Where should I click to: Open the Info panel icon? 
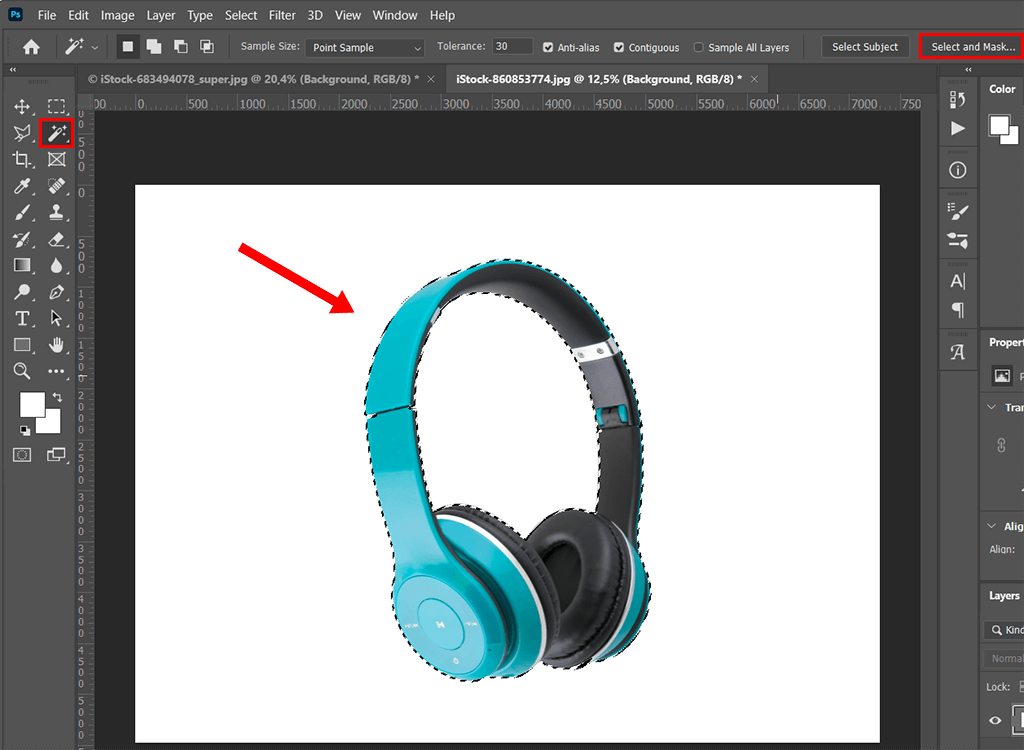tap(957, 171)
